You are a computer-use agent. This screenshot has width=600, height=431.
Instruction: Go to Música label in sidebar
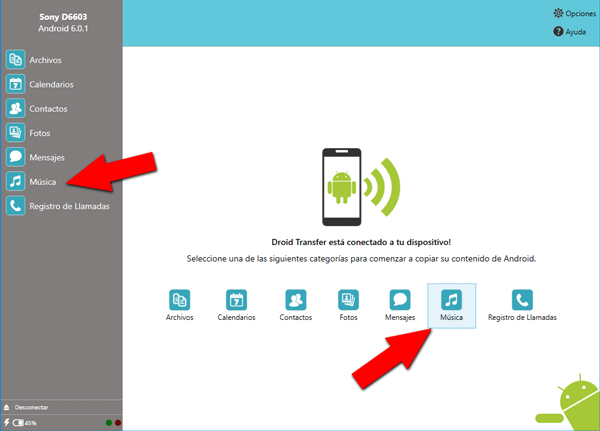[x=43, y=182]
